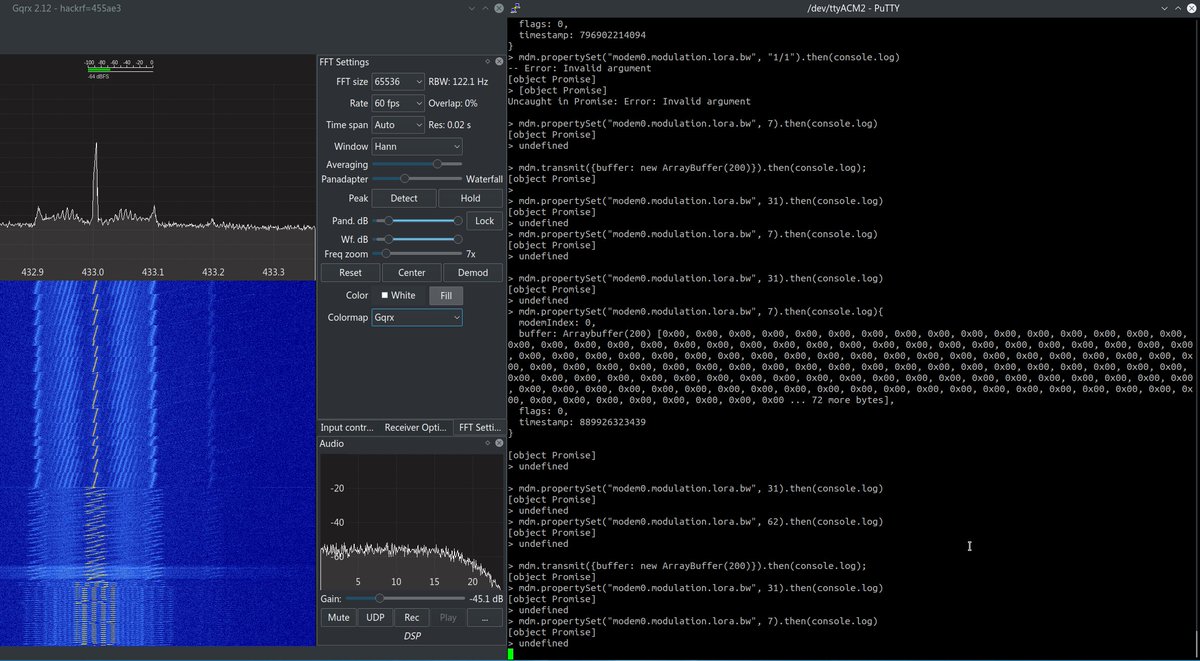1200x661 pixels.
Task: Click the 433.3 frequency axis label
Action: (x=272, y=271)
